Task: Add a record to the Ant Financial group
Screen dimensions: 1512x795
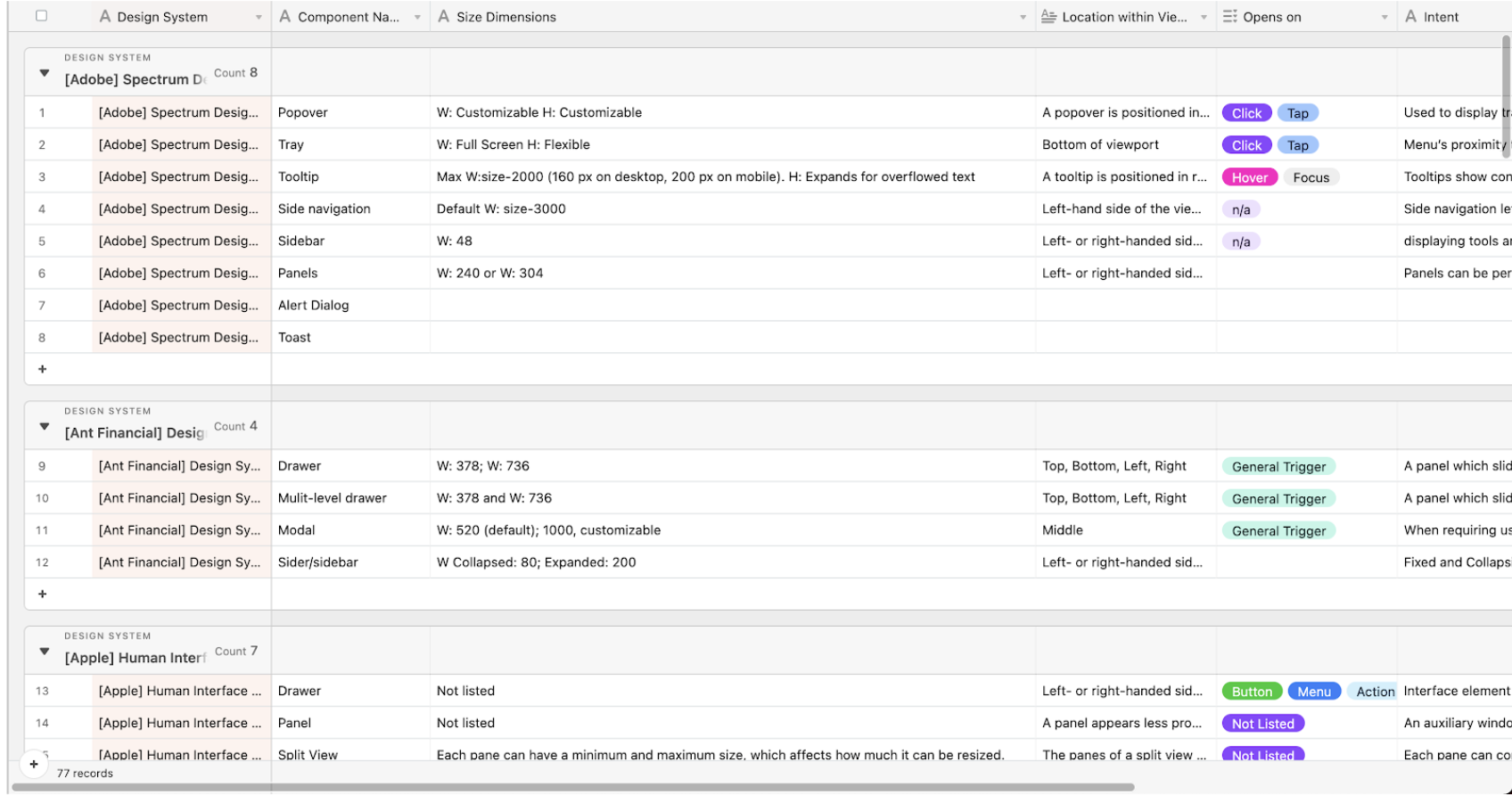Action: (42, 594)
